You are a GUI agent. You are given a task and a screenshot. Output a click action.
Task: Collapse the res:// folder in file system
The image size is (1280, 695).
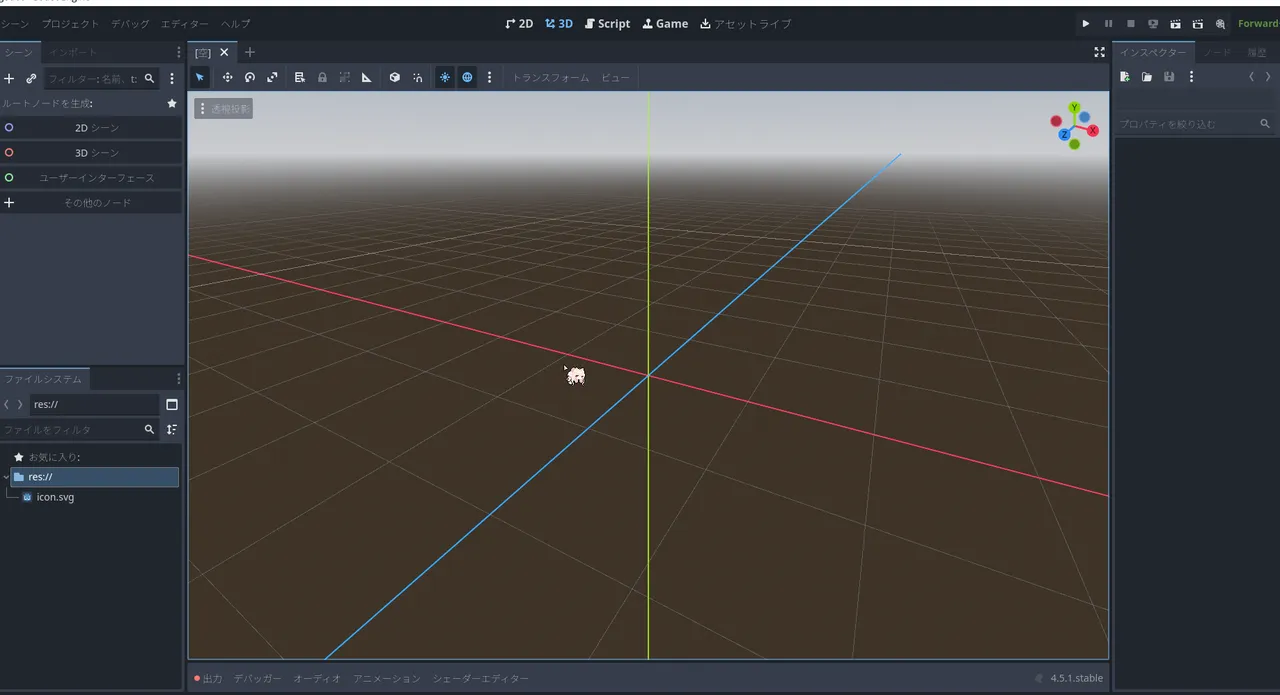pyautogui.click(x=6, y=477)
